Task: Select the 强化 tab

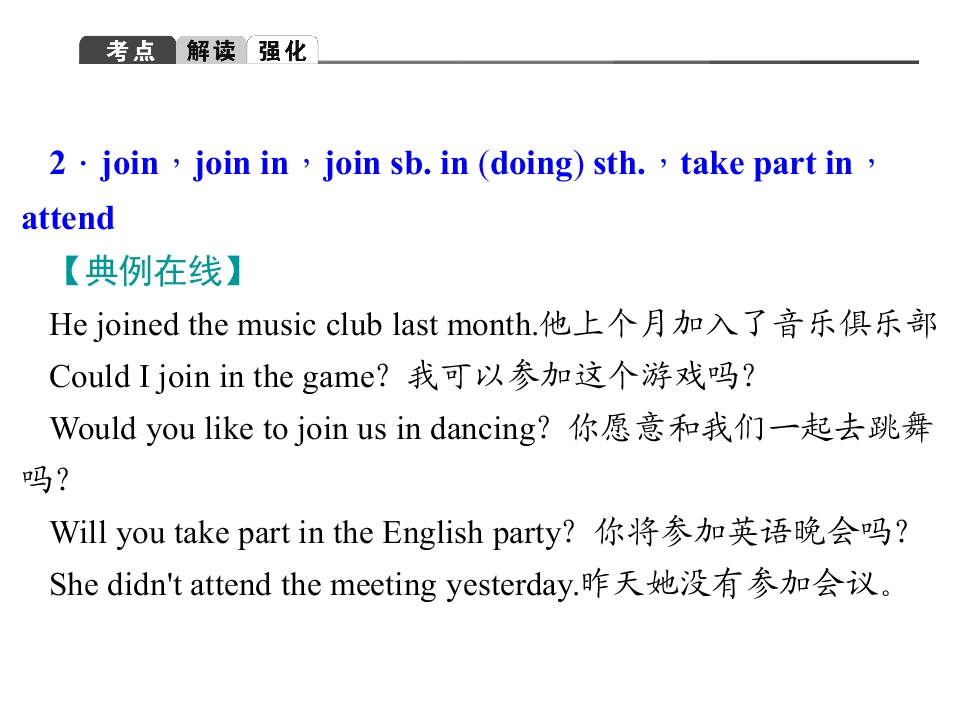Action: (282, 51)
